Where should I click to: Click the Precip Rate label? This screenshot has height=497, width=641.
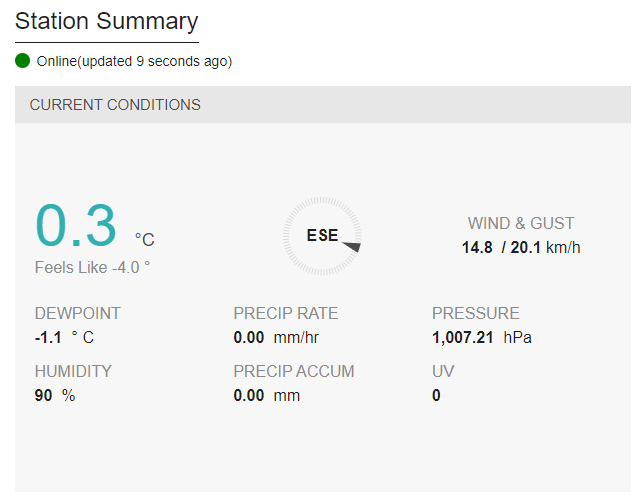point(286,313)
